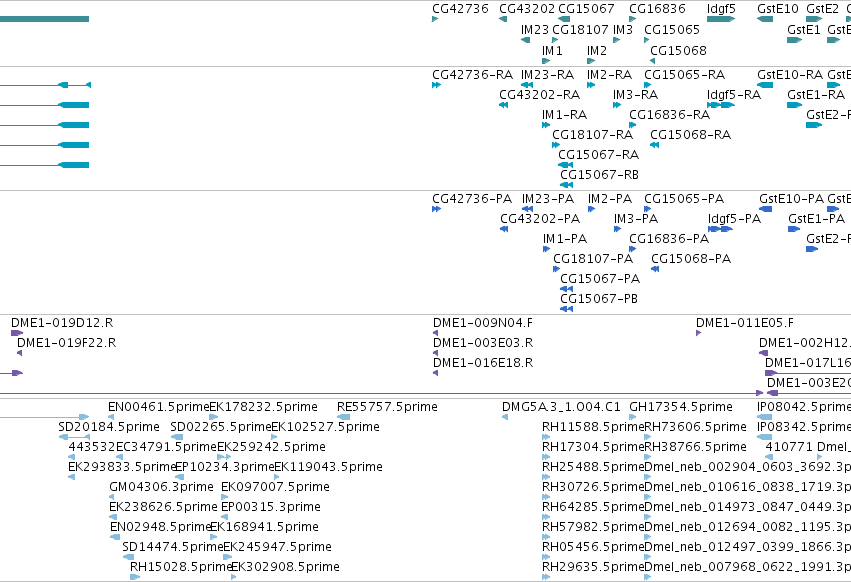Select protein IM2-PA
This screenshot has height=582, width=851.
(x=609, y=199)
